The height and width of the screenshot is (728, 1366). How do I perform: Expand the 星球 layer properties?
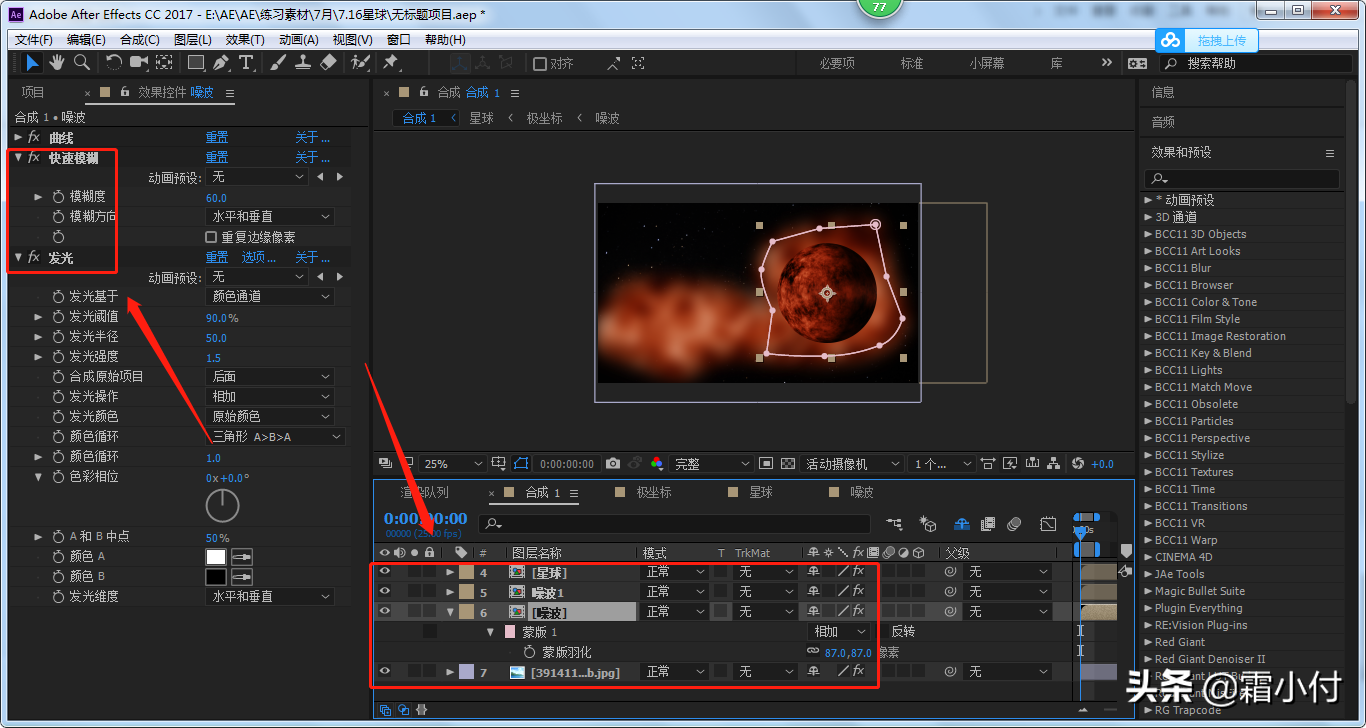pyautogui.click(x=450, y=572)
